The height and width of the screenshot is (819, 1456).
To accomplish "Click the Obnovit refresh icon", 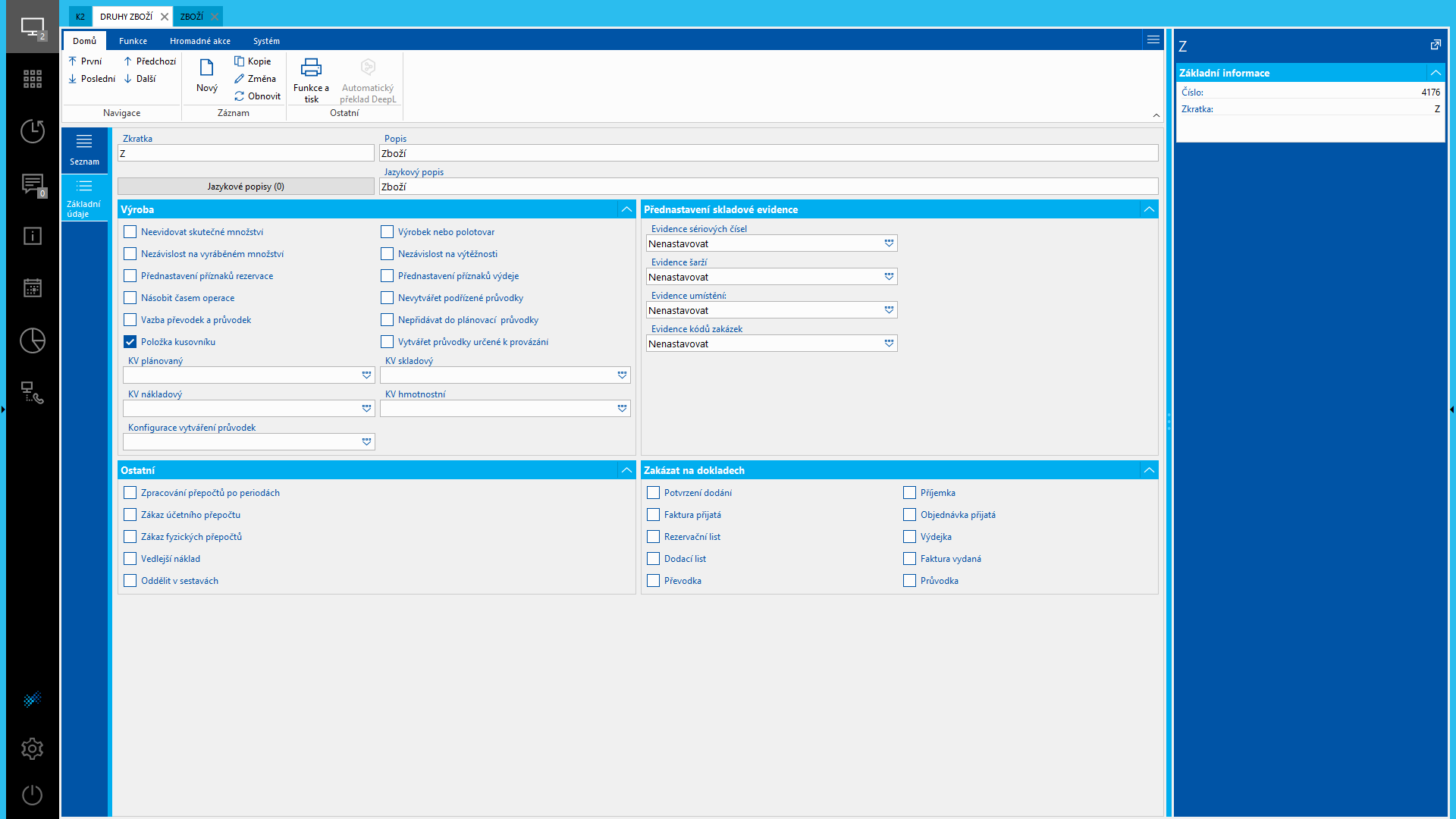I will (239, 96).
